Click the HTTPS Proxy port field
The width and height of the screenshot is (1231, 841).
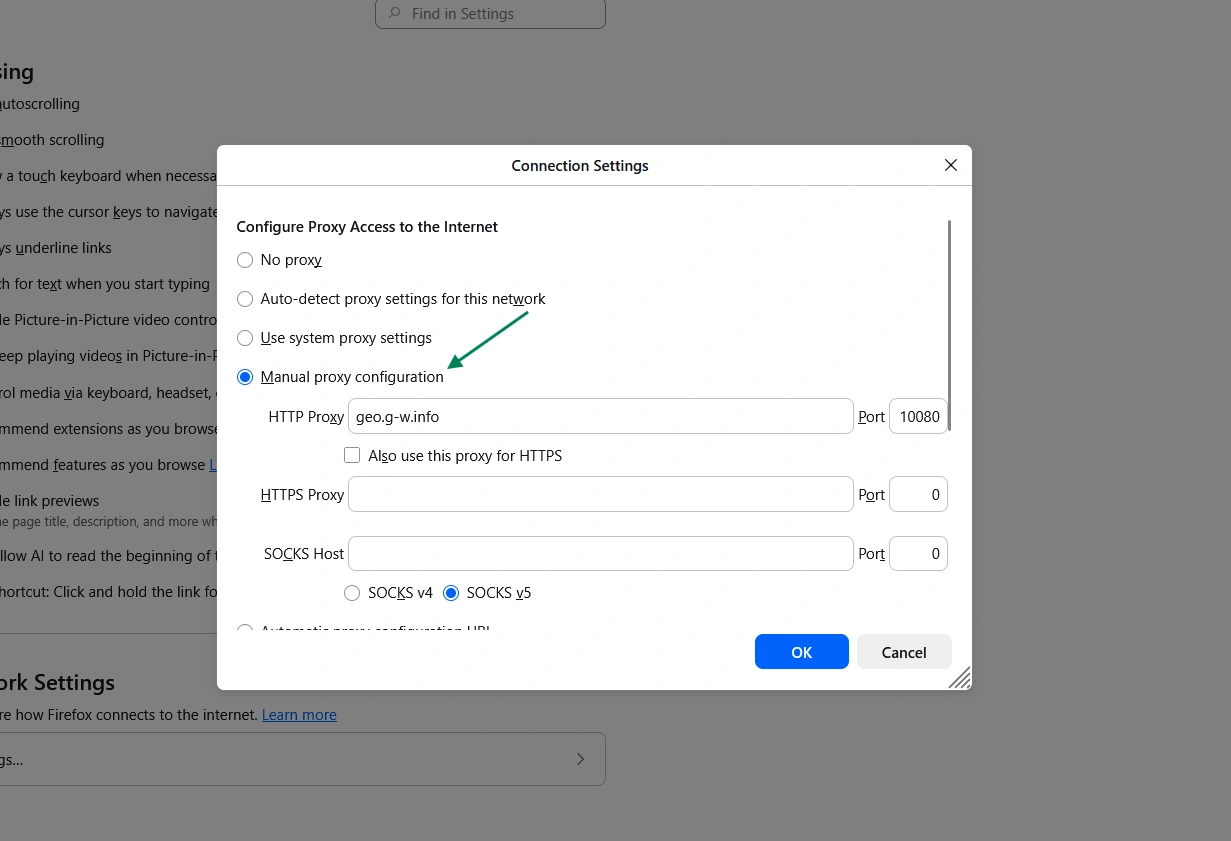pos(918,495)
